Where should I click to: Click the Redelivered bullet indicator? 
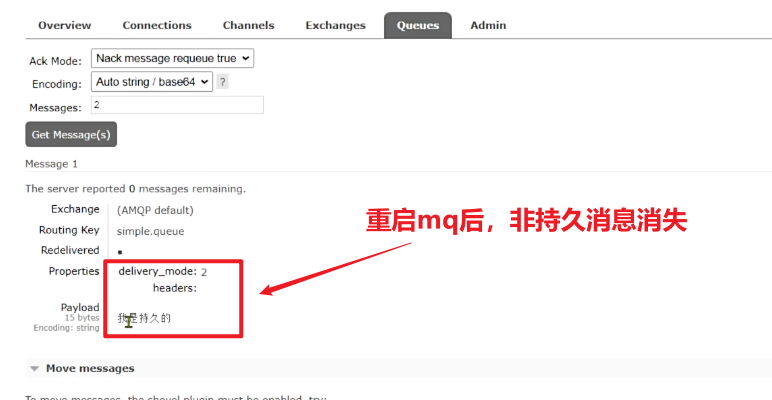tap(120, 252)
